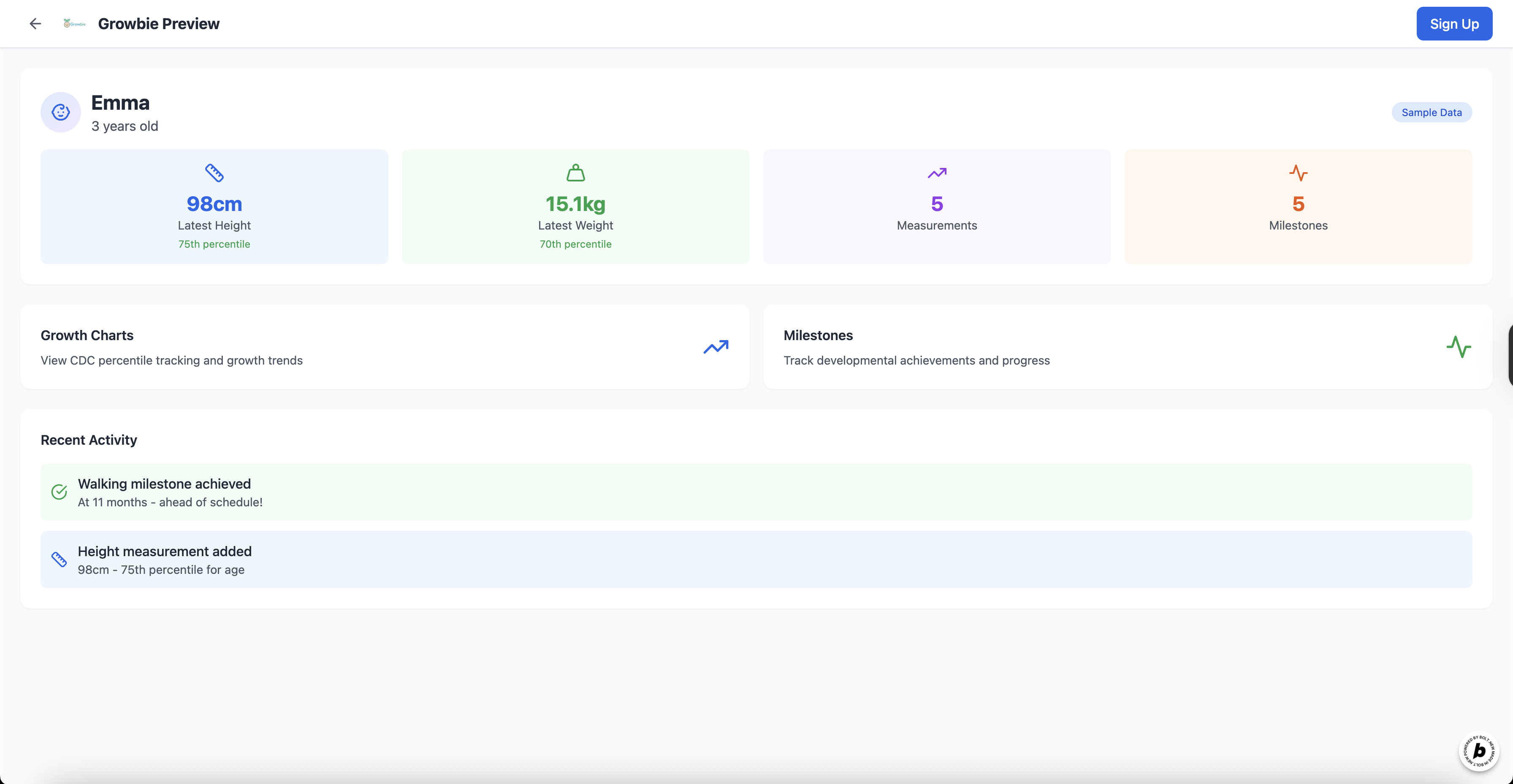Click the ruler icon above 98cm
Screen dimensions: 1513x784
214,173
